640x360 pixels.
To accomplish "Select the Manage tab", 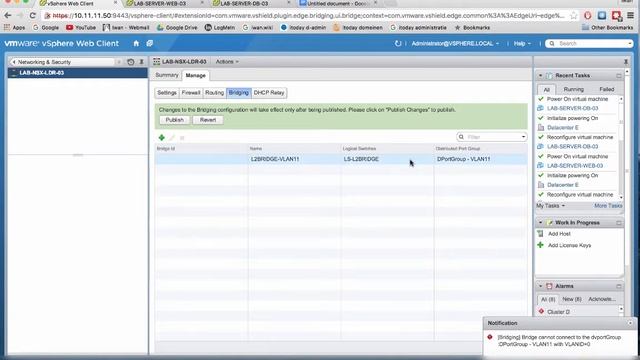I will (x=196, y=76).
